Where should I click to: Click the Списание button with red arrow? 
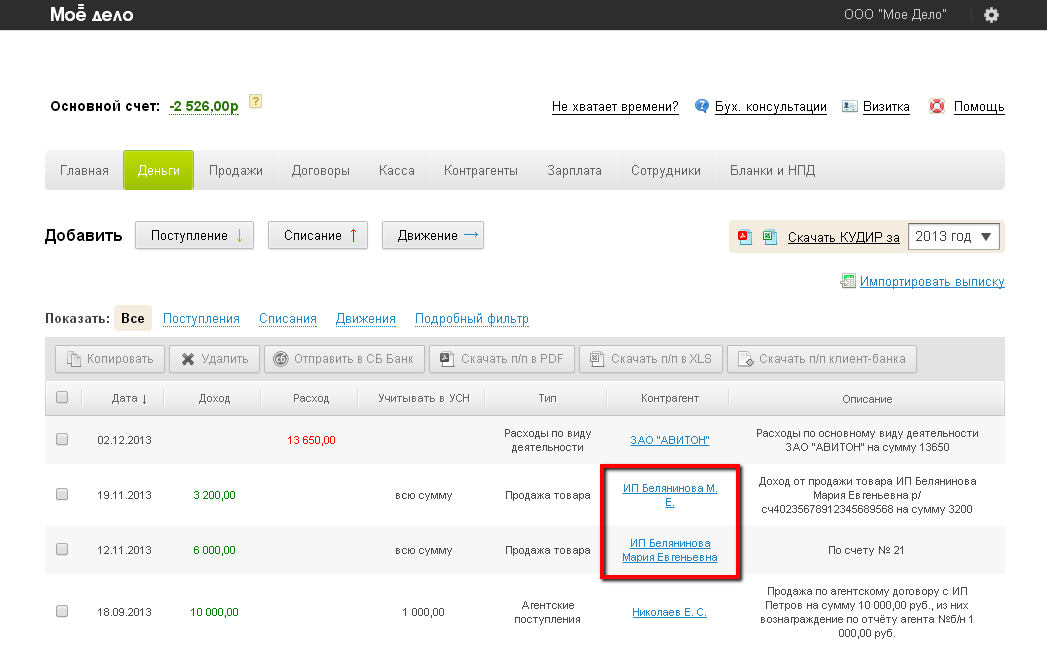(318, 235)
